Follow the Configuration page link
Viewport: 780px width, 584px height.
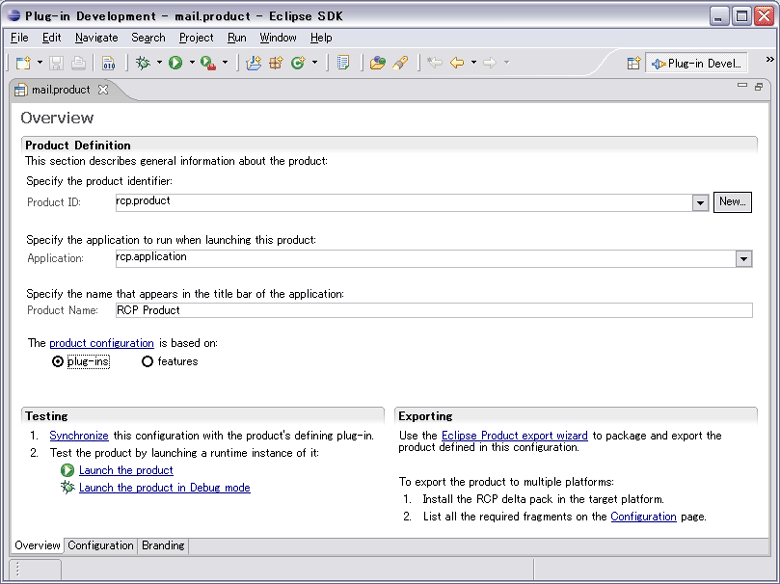(643, 517)
